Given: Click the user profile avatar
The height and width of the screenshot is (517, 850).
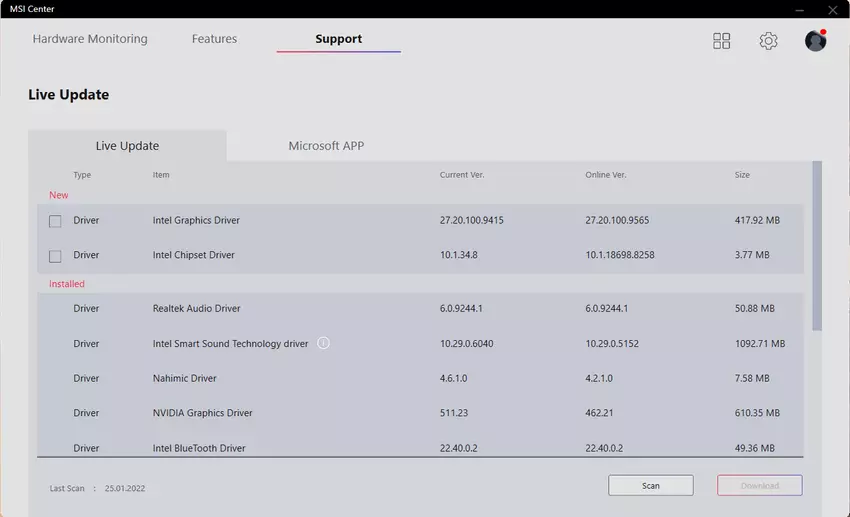Looking at the screenshot, I should click(815, 41).
